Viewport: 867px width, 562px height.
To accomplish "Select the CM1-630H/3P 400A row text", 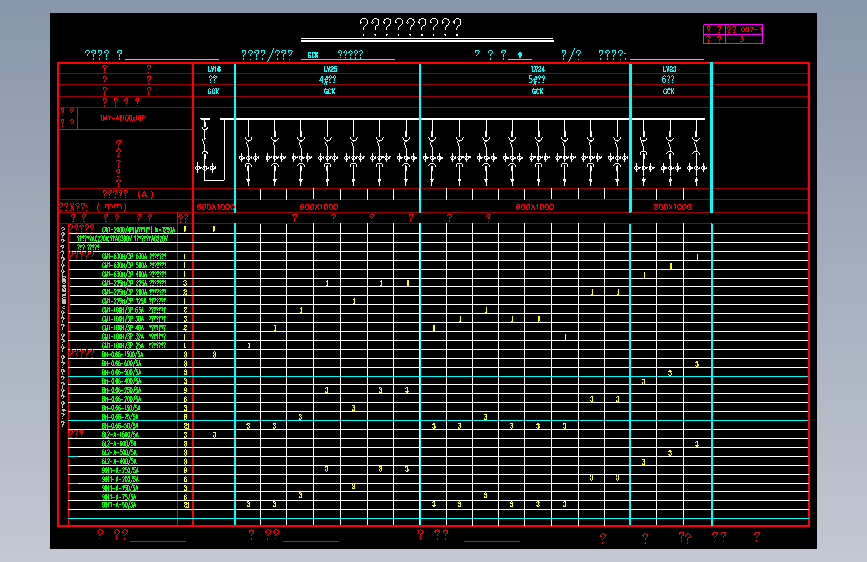I will coord(134,274).
